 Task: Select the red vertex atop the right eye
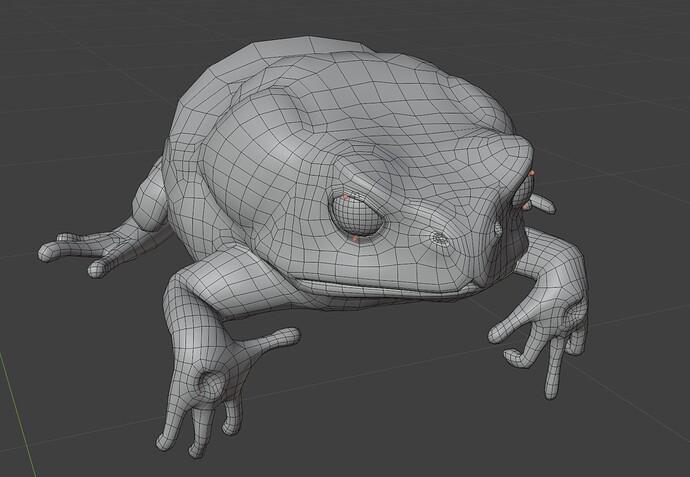[531, 173]
